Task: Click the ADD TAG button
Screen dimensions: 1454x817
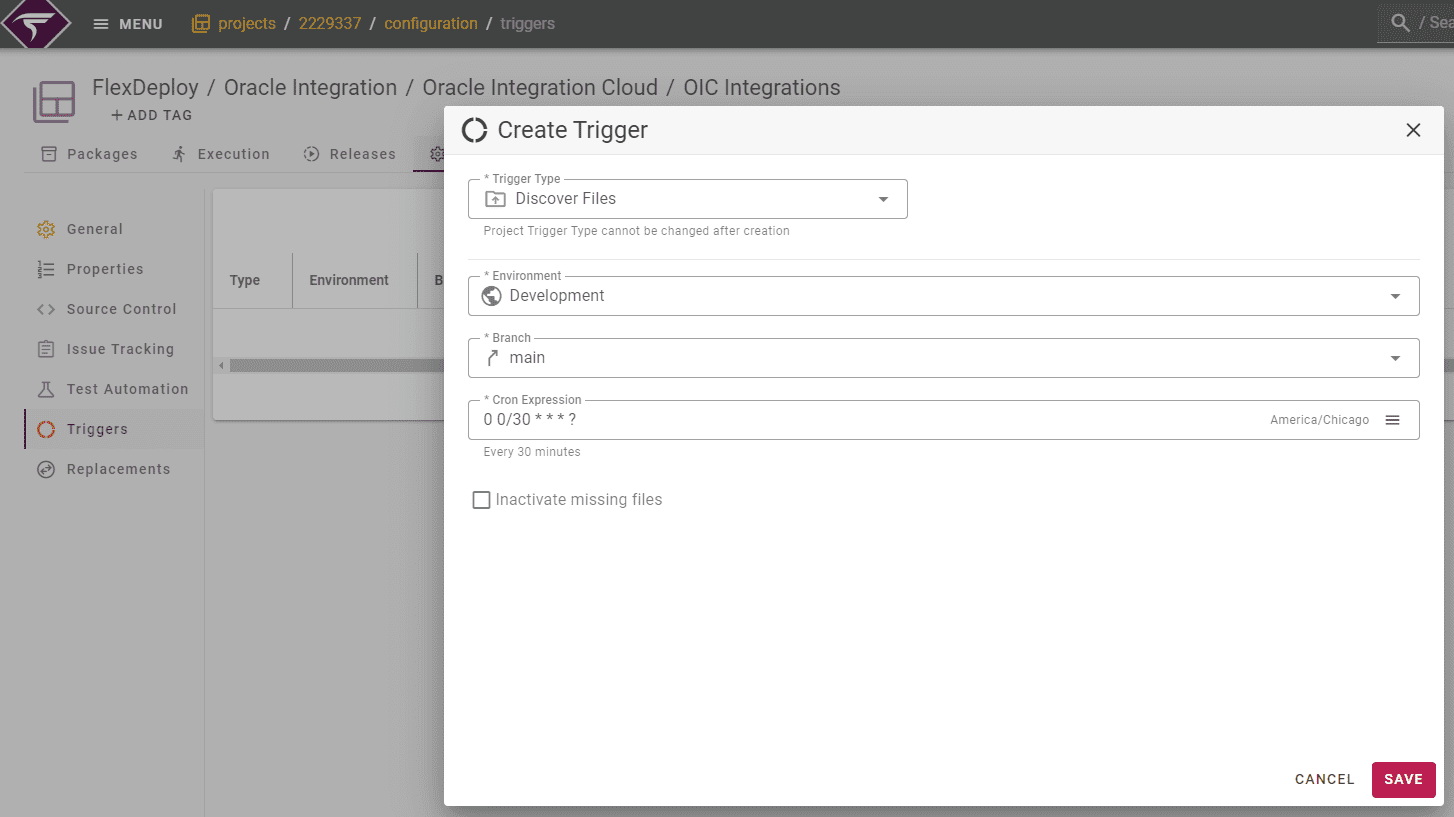Action: [151, 115]
